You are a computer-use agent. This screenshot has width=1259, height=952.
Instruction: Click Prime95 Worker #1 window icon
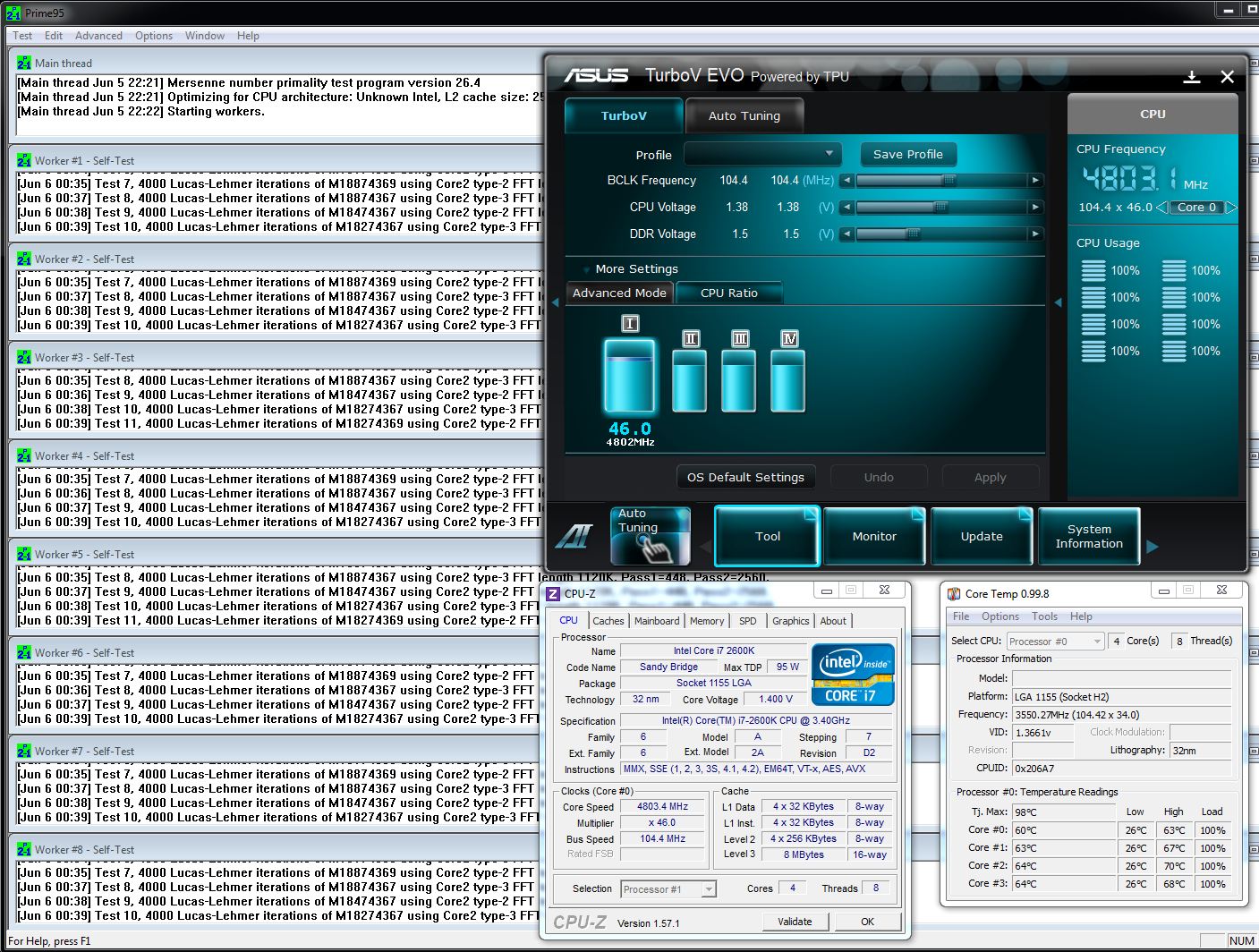click(23, 161)
